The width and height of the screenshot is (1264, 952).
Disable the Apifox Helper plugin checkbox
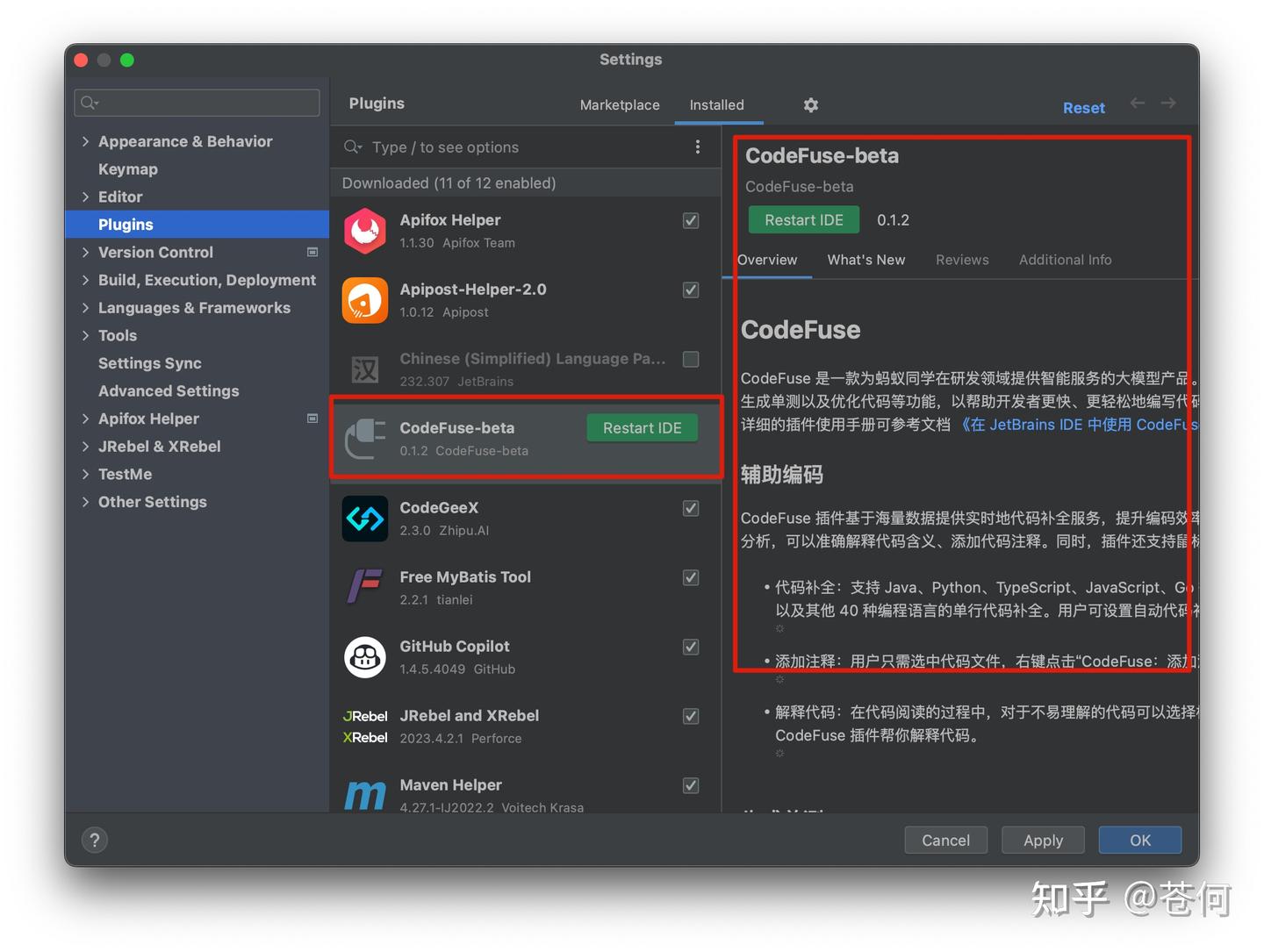coord(691,221)
